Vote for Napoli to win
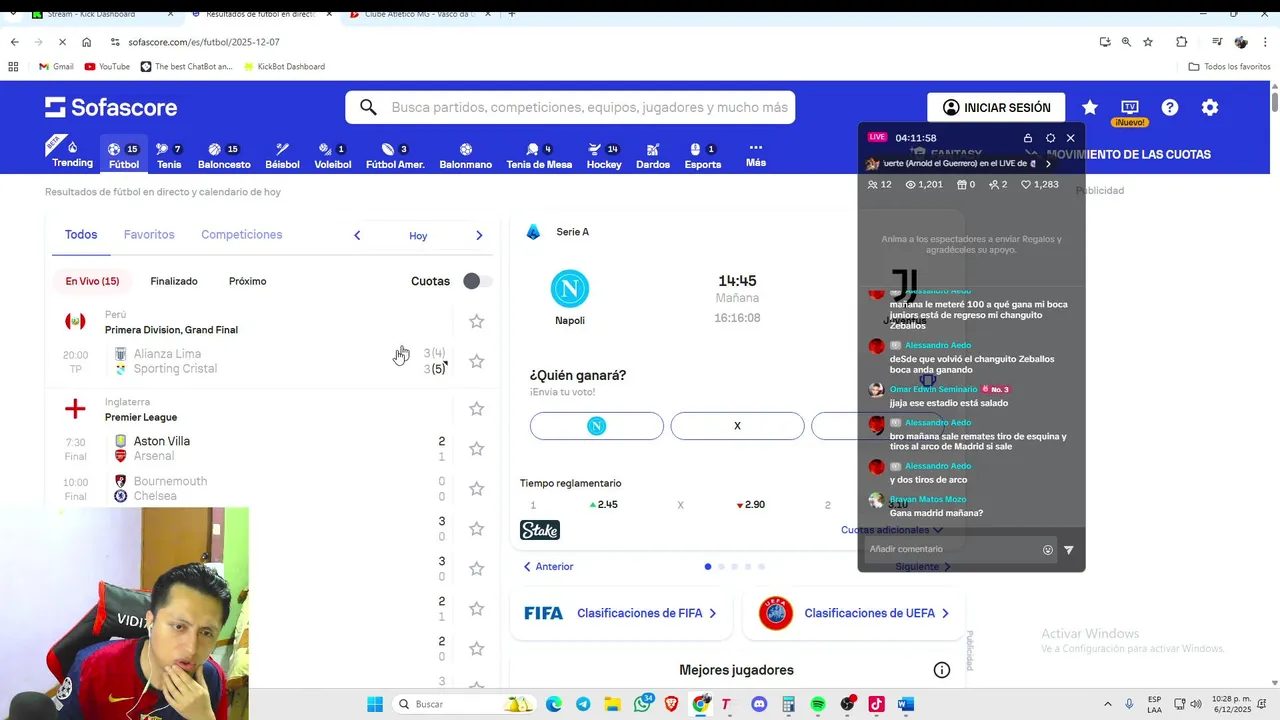 coord(597,426)
